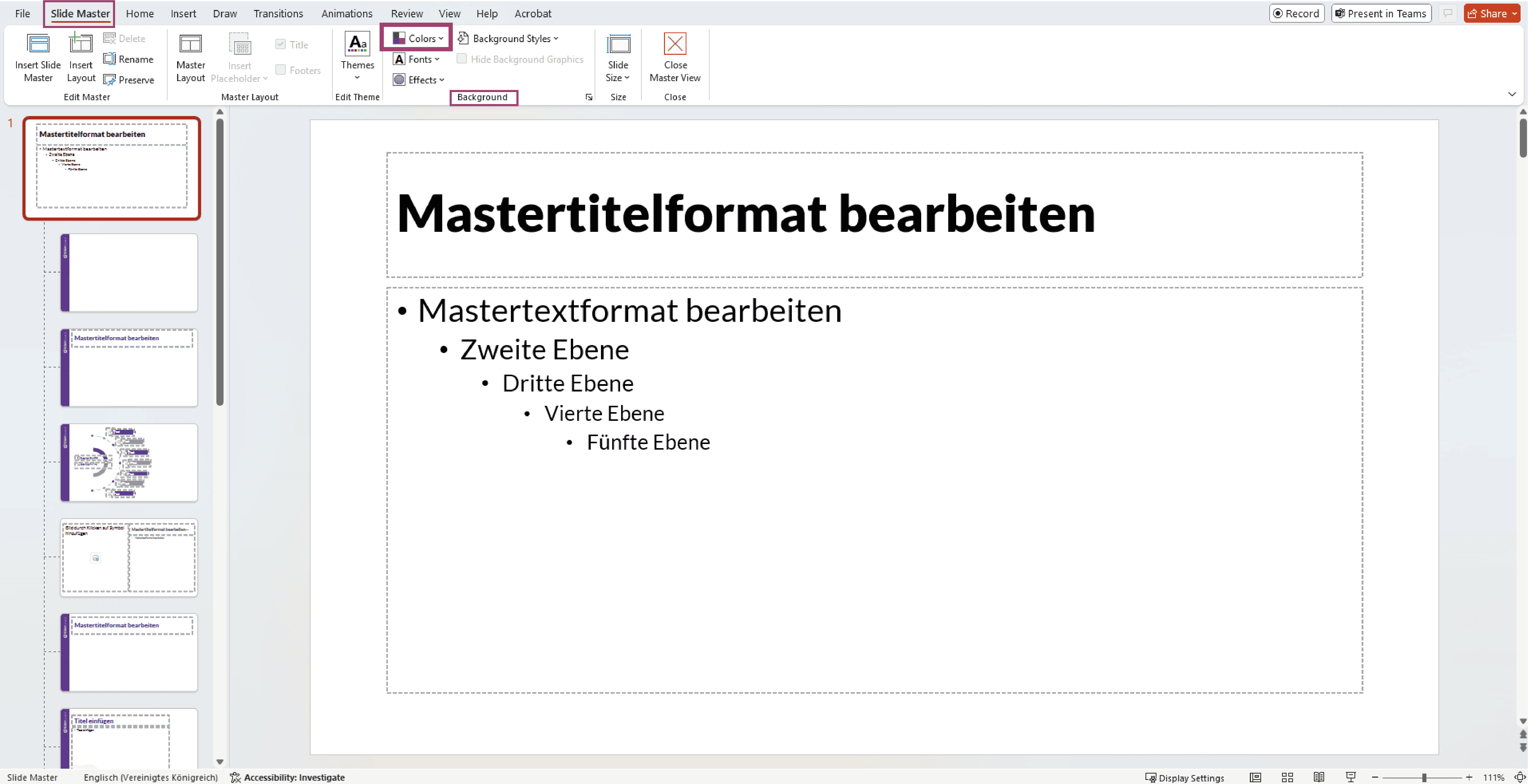Select the slide master thumbnail 1
Viewport: 1528px width, 784px height.
[x=112, y=168]
